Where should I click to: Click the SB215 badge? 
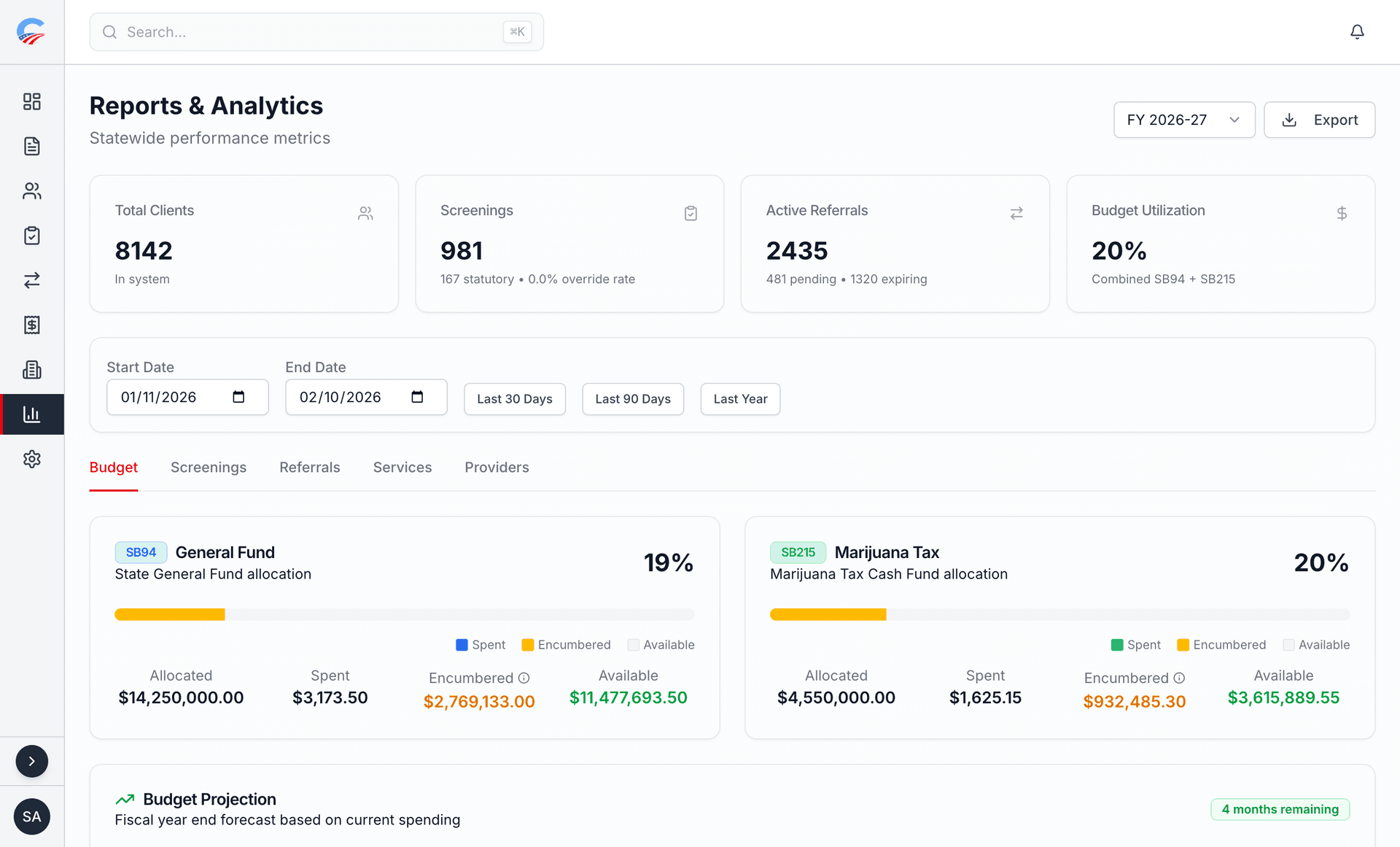click(798, 552)
